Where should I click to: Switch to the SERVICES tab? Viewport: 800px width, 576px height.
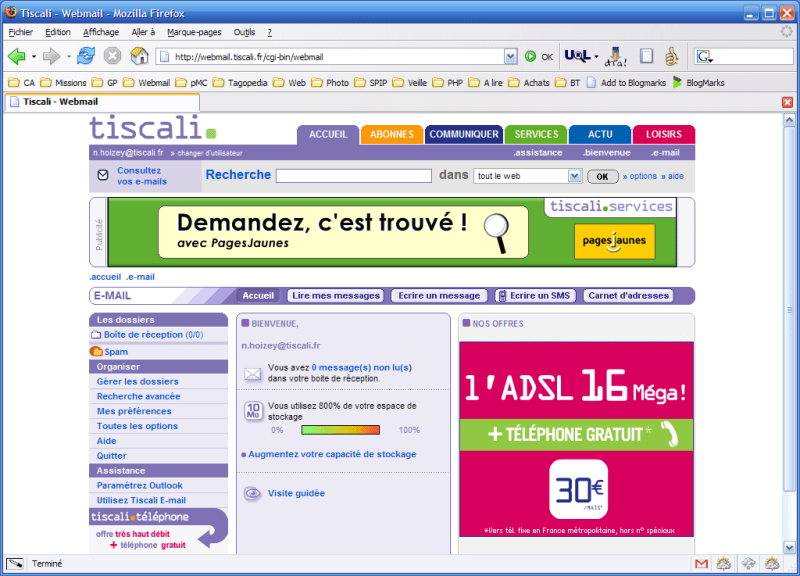point(536,135)
